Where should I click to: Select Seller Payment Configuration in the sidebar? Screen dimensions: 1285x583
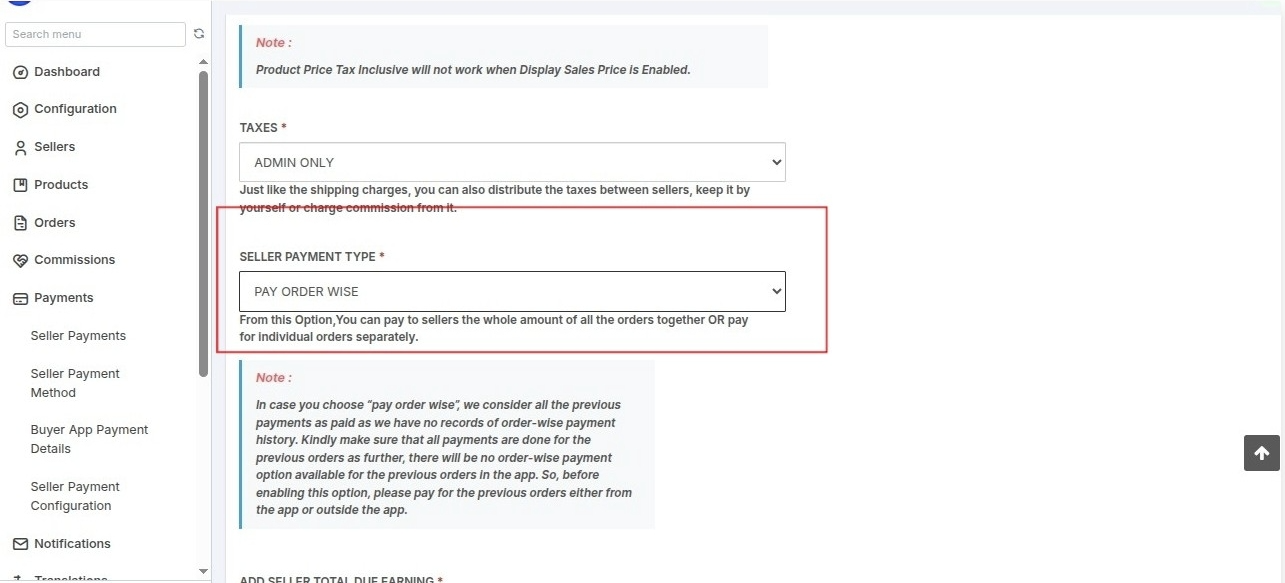(x=75, y=496)
